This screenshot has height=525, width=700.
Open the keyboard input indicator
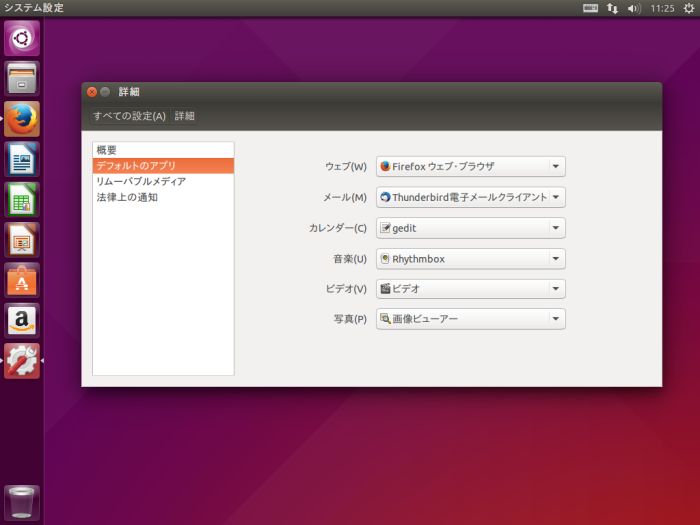click(590, 8)
